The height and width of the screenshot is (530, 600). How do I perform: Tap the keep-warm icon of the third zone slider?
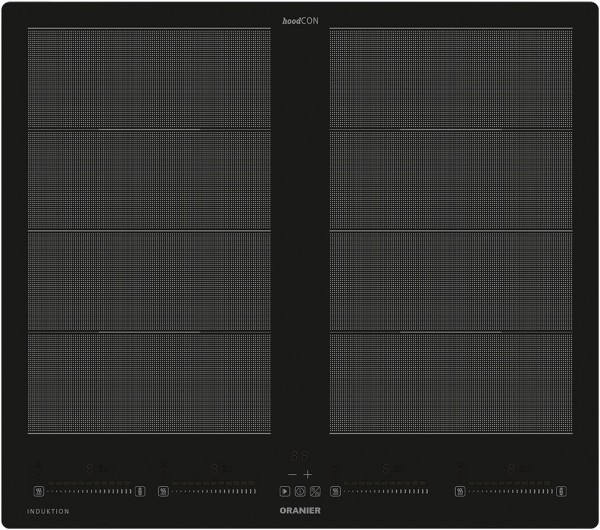(x=335, y=491)
